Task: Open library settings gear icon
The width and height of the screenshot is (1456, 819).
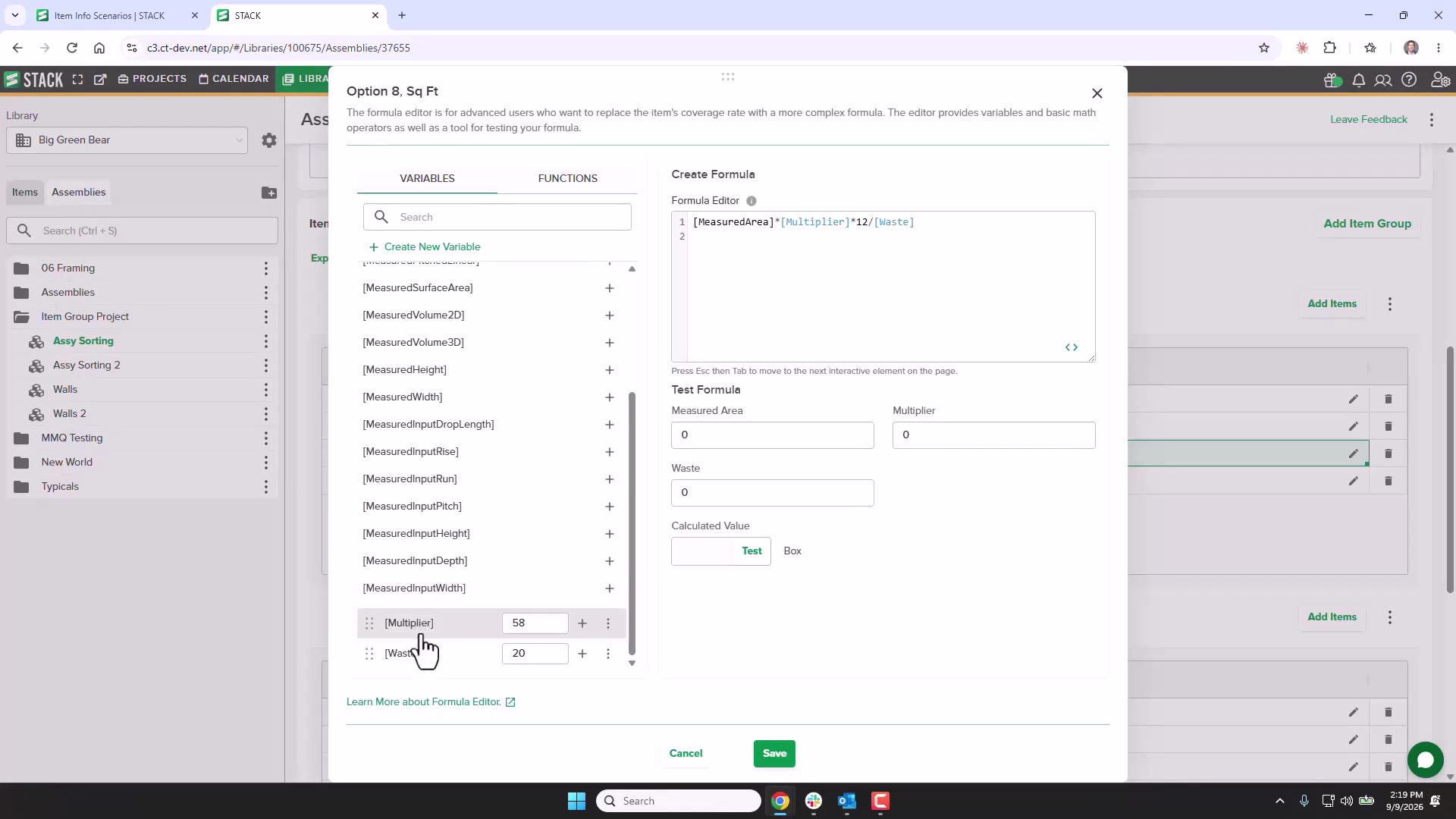Action: 269,140
